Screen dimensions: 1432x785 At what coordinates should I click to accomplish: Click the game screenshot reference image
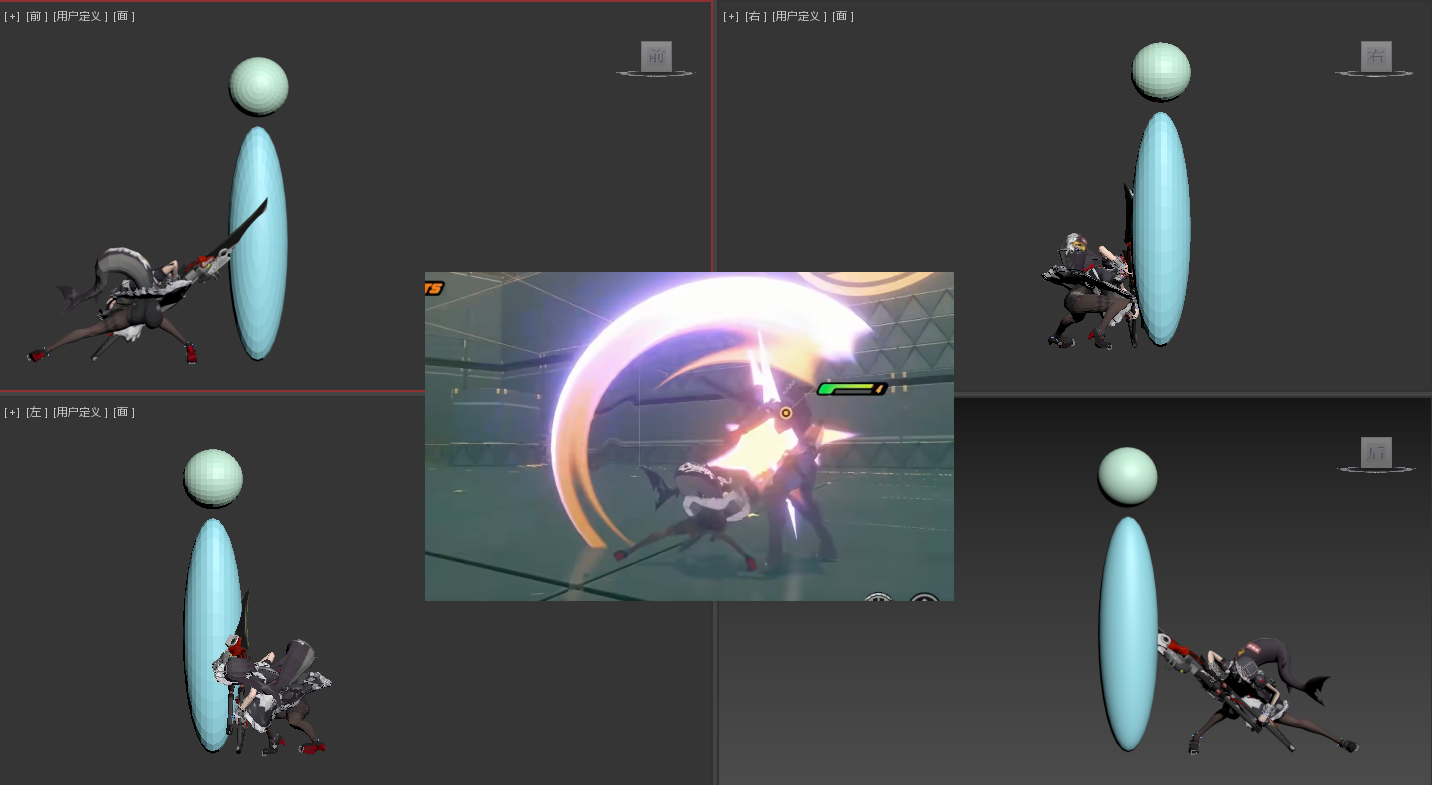(x=689, y=436)
